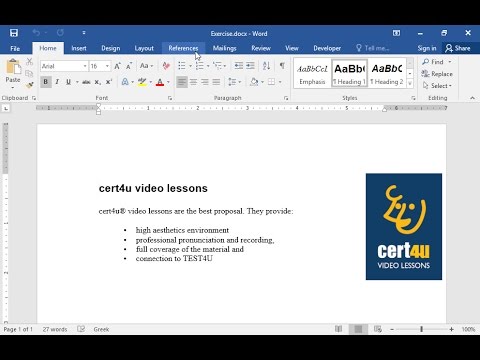Open the font size dropdown
Screen dimensions: 480x360
tap(107, 66)
